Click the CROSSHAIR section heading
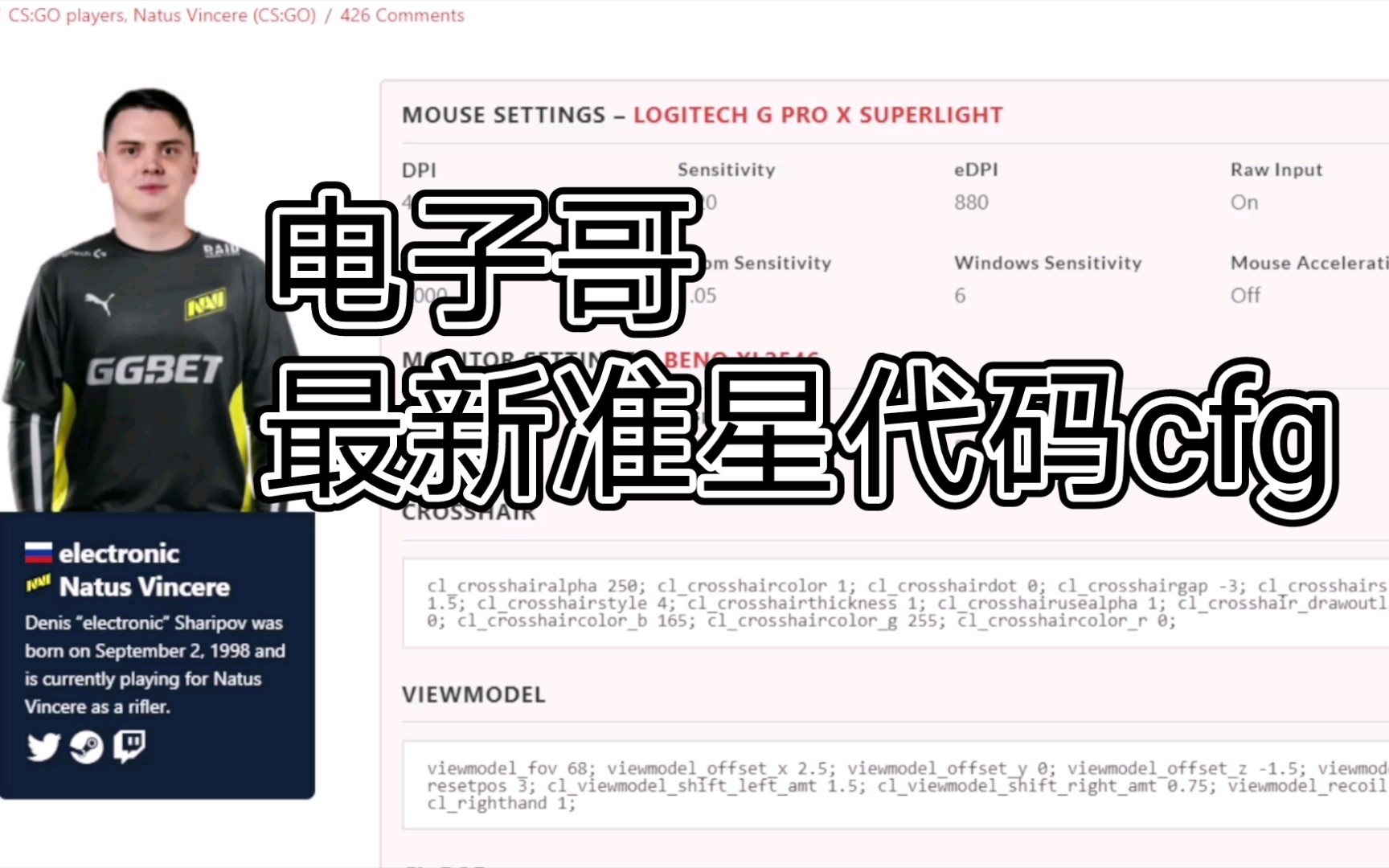Viewport: 1389px width, 868px height. [x=469, y=513]
